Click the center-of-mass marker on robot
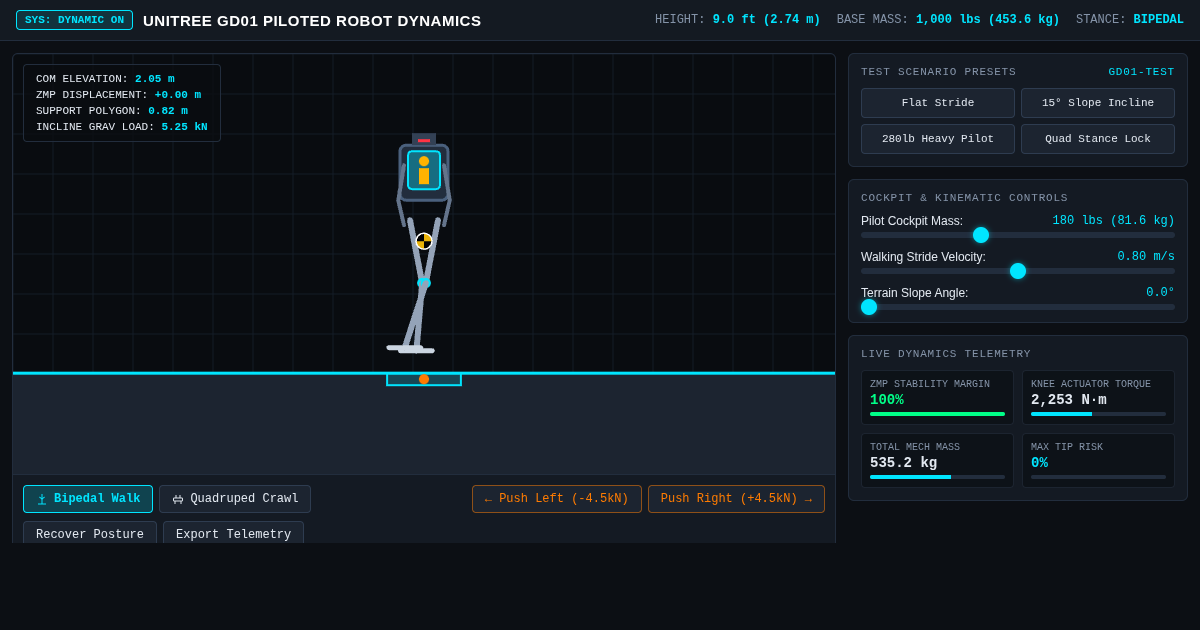This screenshot has width=1200, height=630. tap(424, 241)
